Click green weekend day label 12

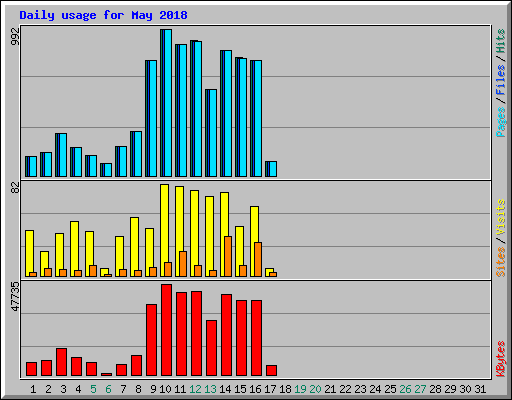(195, 389)
